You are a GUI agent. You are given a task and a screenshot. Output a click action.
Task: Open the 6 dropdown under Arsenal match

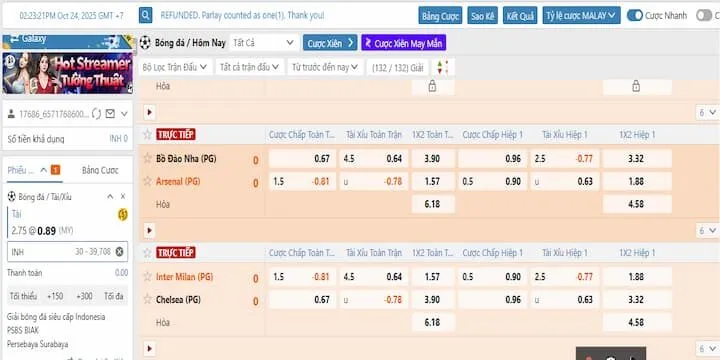click(x=708, y=230)
